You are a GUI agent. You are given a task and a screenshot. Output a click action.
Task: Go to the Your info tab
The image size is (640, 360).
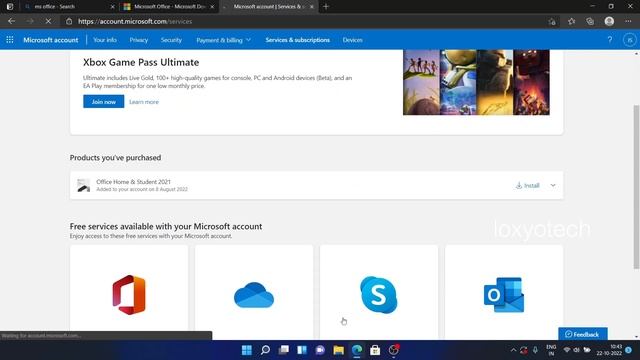(105, 40)
